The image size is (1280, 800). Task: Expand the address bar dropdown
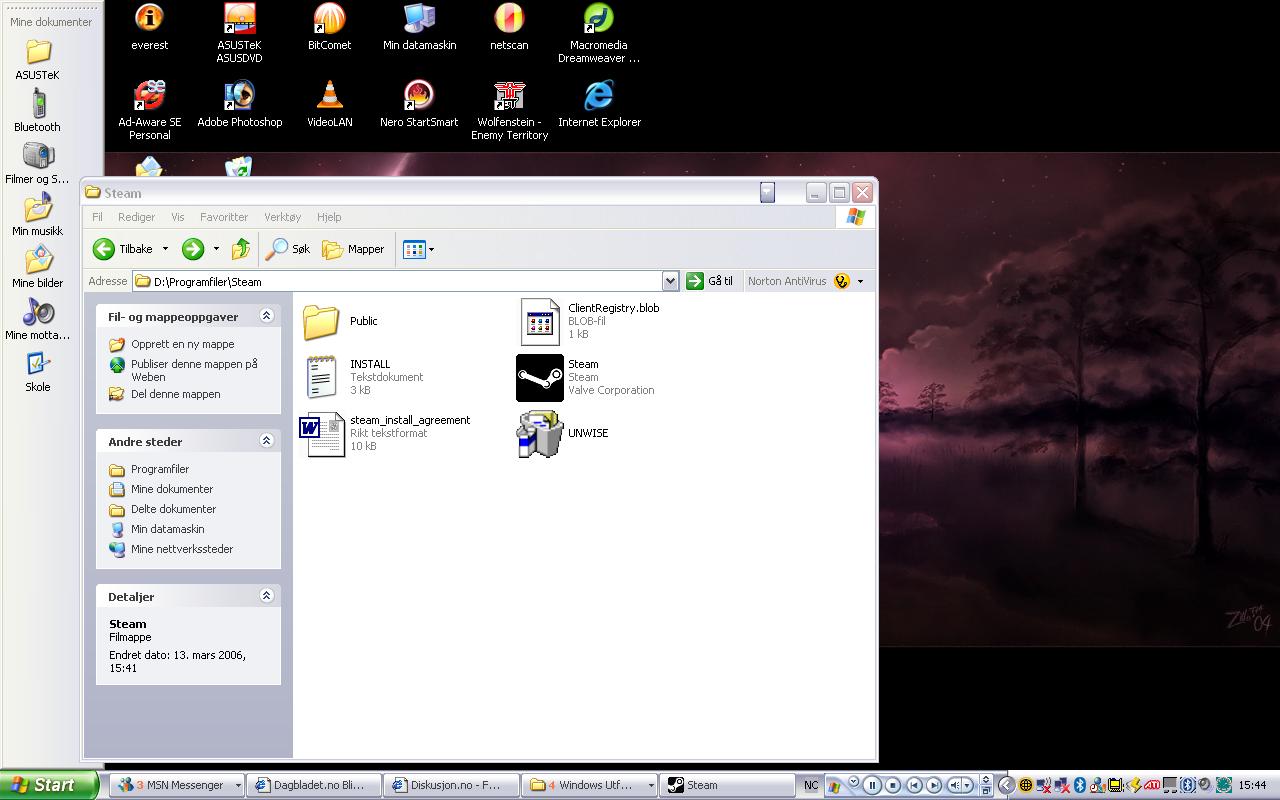click(670, 281)
